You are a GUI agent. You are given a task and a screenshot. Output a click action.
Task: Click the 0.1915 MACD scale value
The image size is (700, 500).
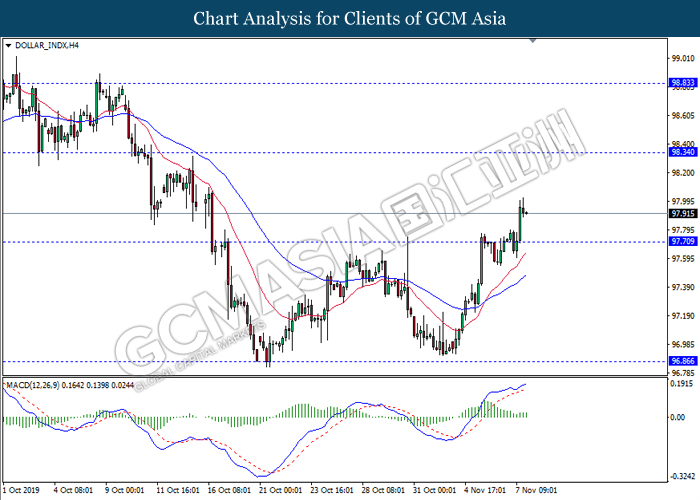682,383
